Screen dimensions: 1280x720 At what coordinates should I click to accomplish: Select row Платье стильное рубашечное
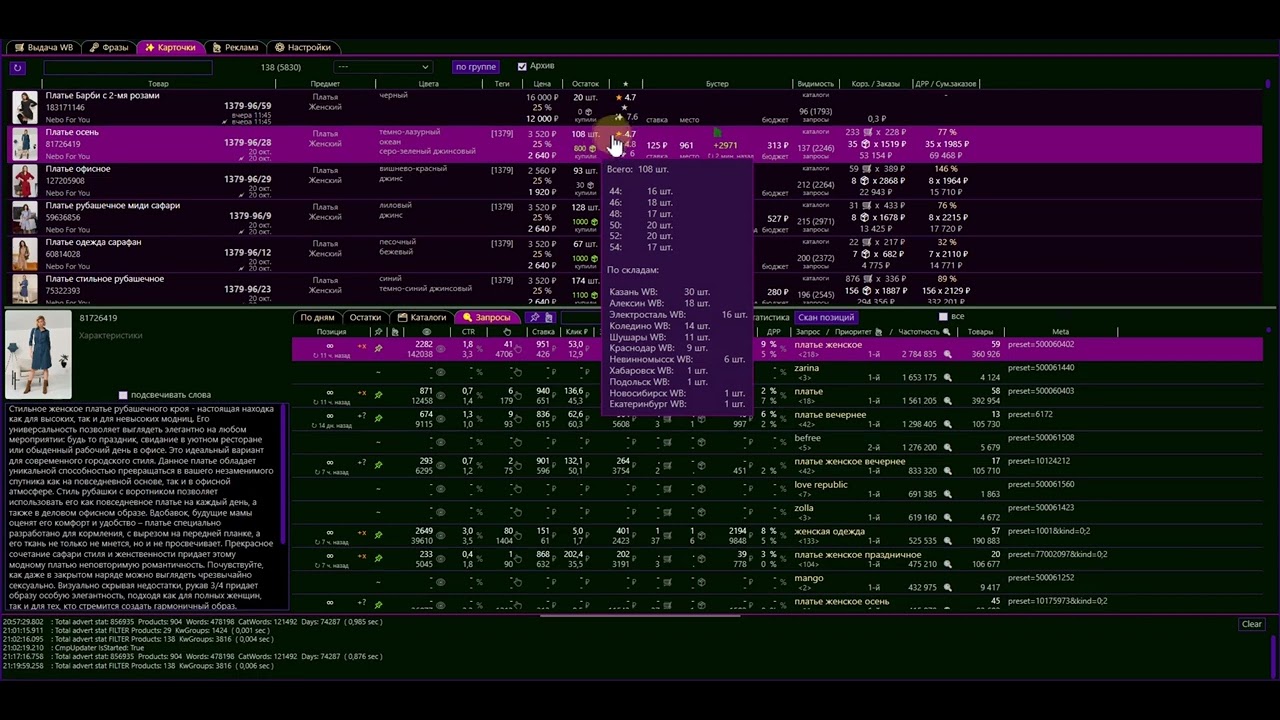(x=636, y=289)
